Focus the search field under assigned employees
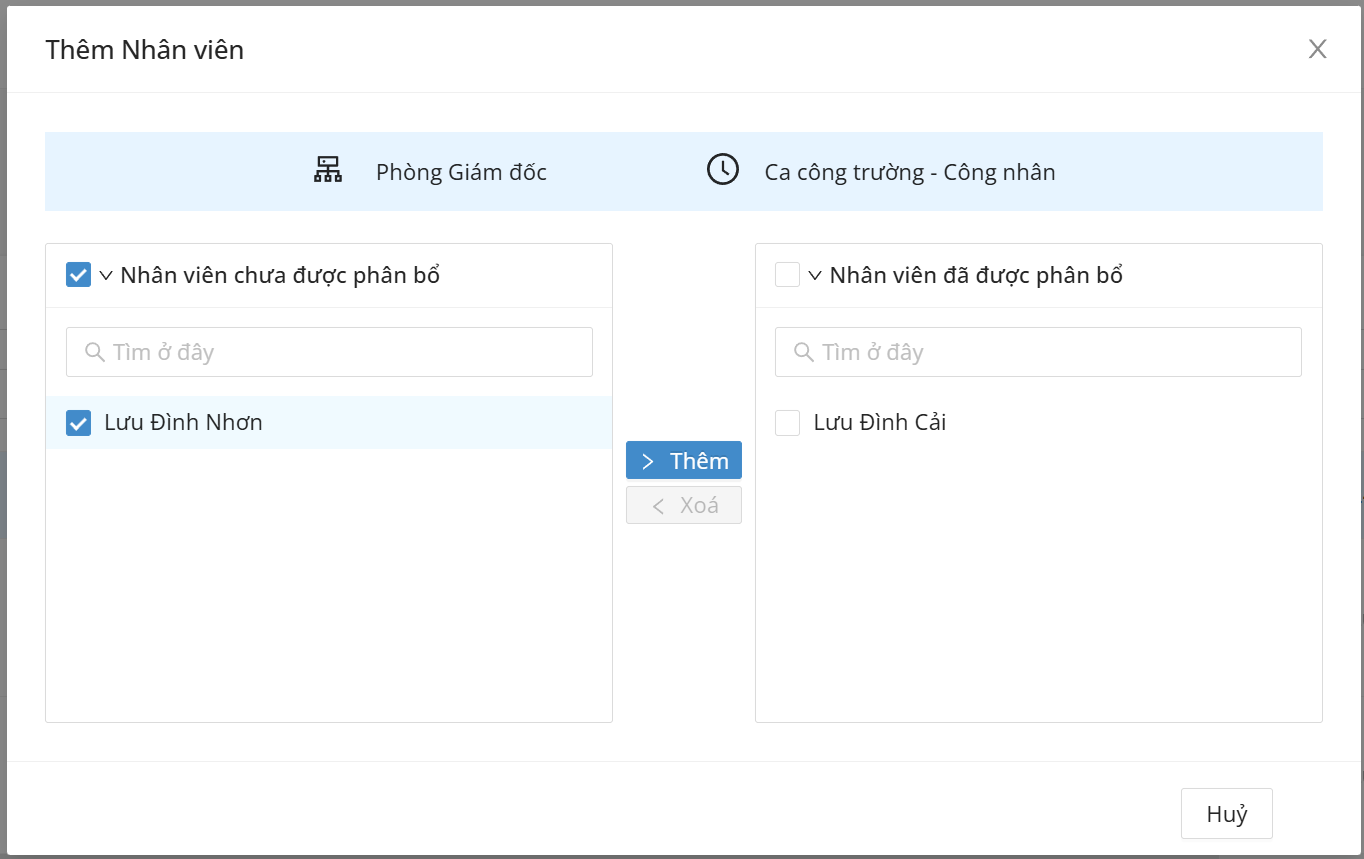 pyautogui.click(x=1050, y=352)
